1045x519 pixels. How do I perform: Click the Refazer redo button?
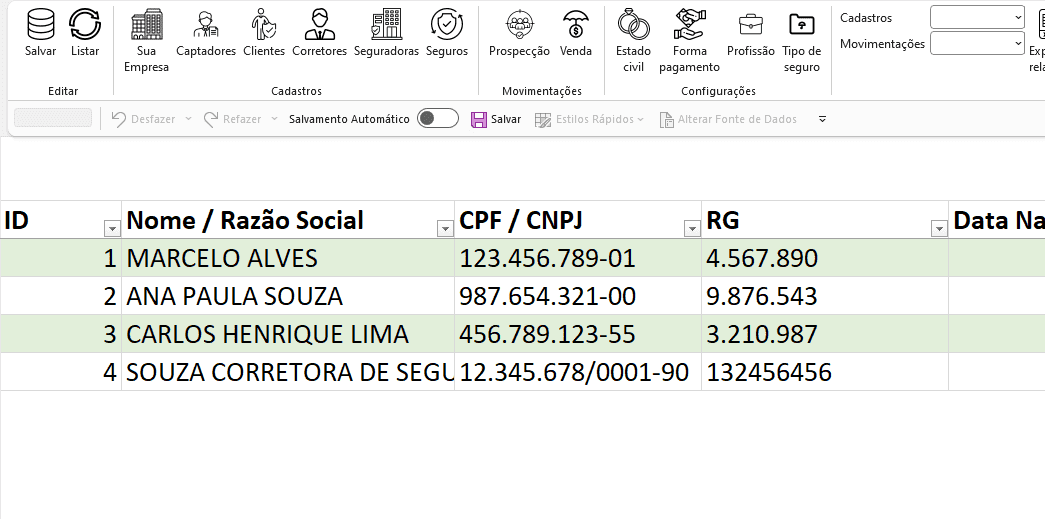point(233,119)
